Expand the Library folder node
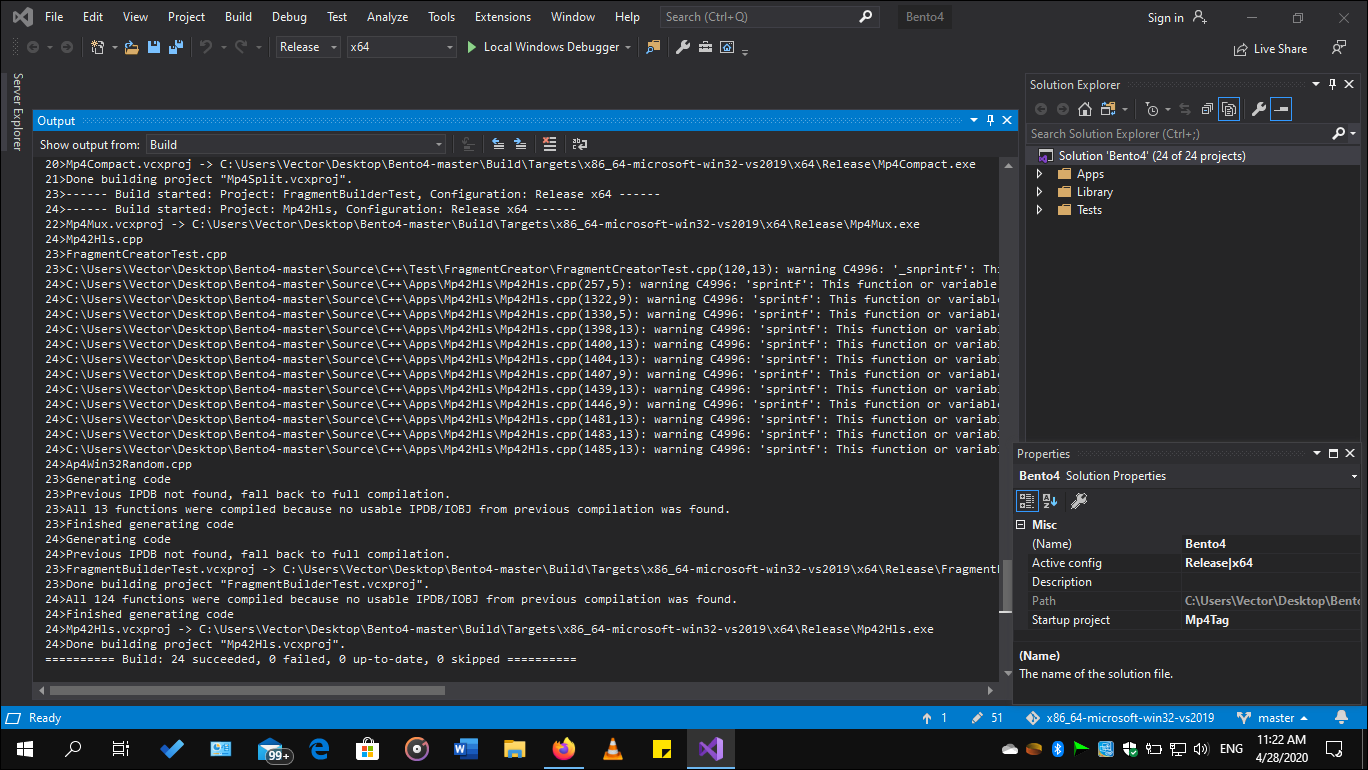The image size is (1368, 770). point(1040,192)
